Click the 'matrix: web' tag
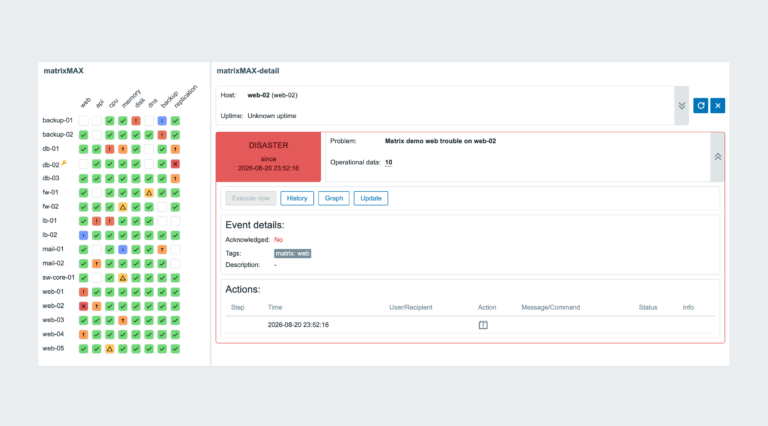This screenshot has width=768, height=426. [292, 253]
